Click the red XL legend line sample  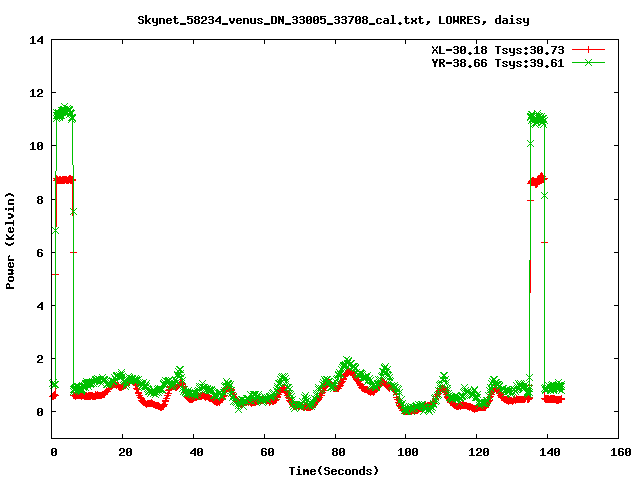(x=588, y=50)
